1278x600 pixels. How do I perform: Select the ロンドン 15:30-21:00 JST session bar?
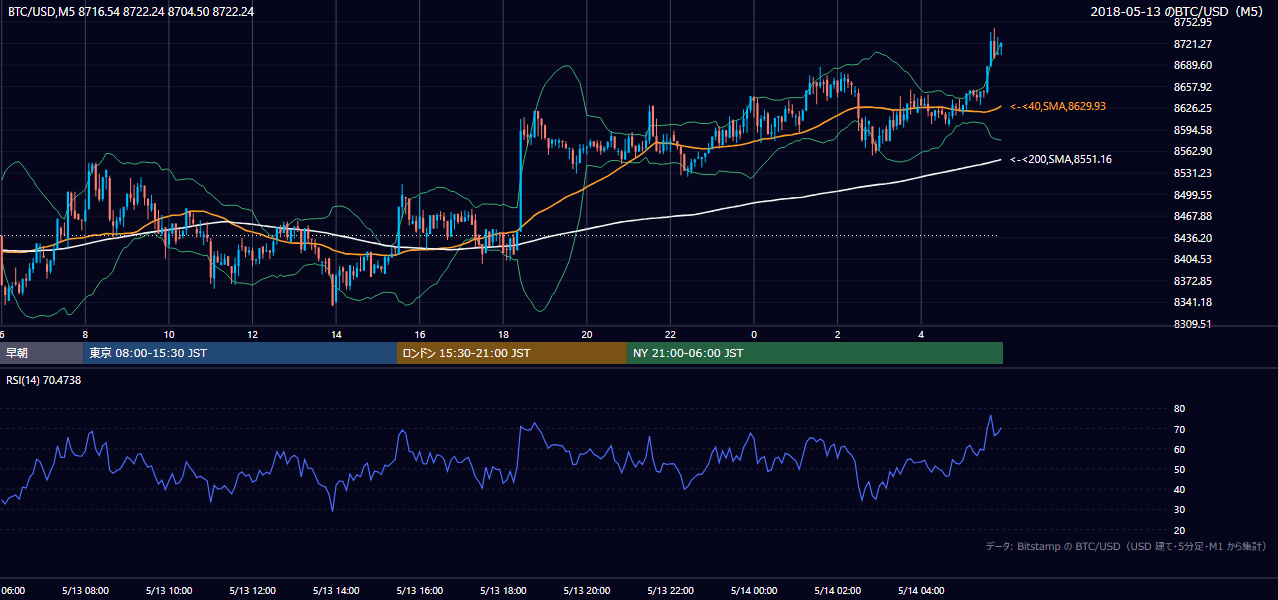click(x=512, y=353)
